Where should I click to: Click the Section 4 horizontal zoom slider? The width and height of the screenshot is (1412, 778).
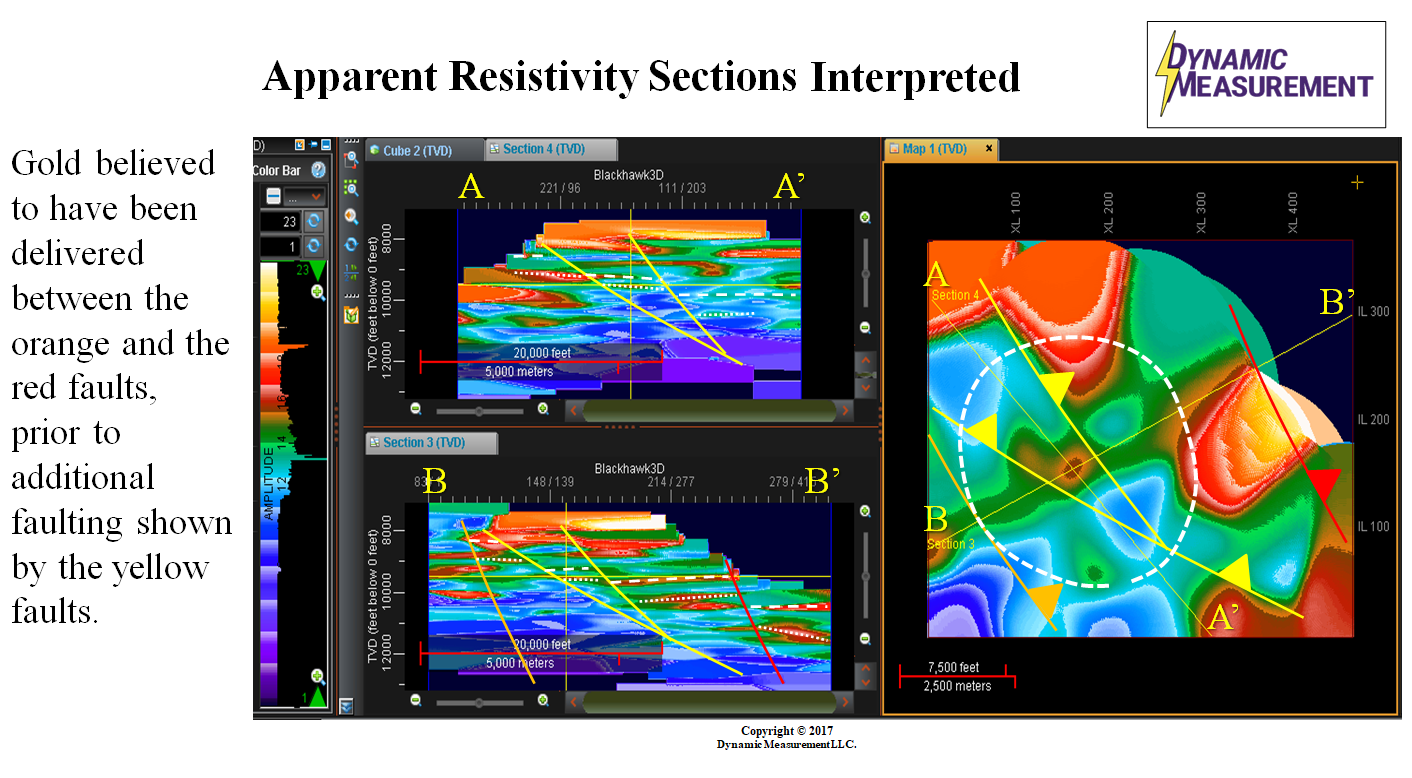tap(480, 410)
